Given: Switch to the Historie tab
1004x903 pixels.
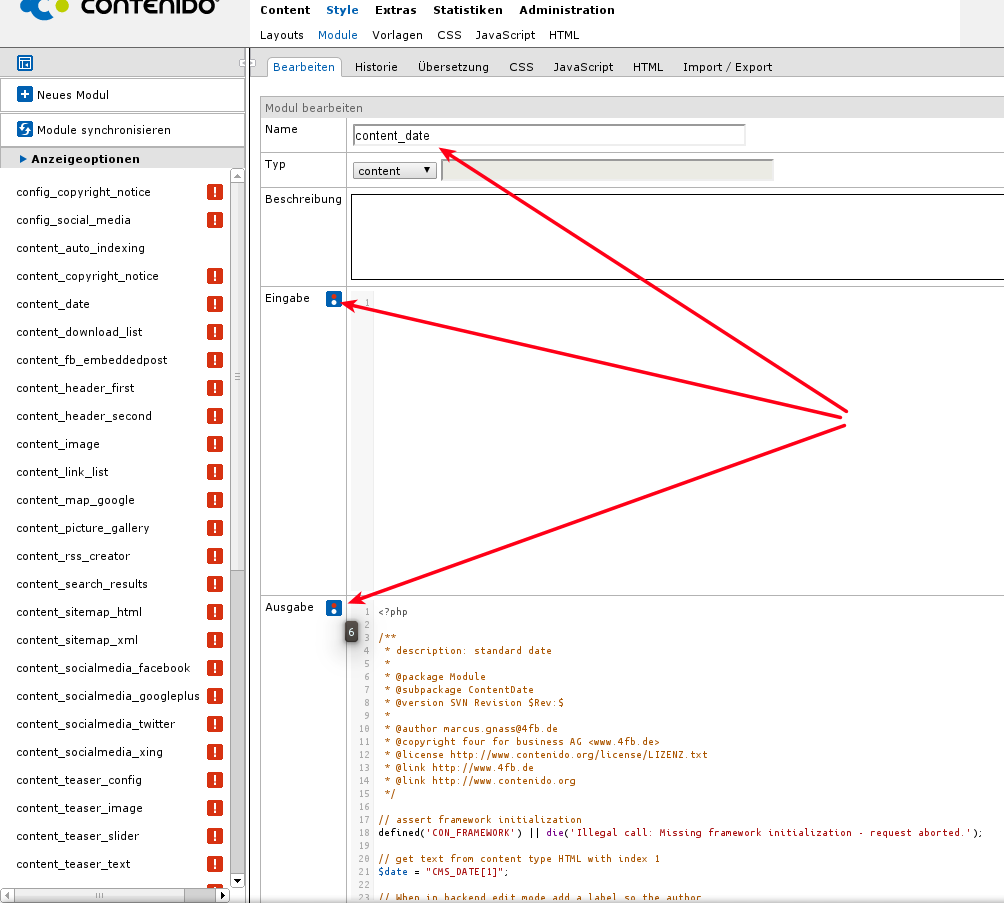Looking at the screenshot, I should [376, 67].
